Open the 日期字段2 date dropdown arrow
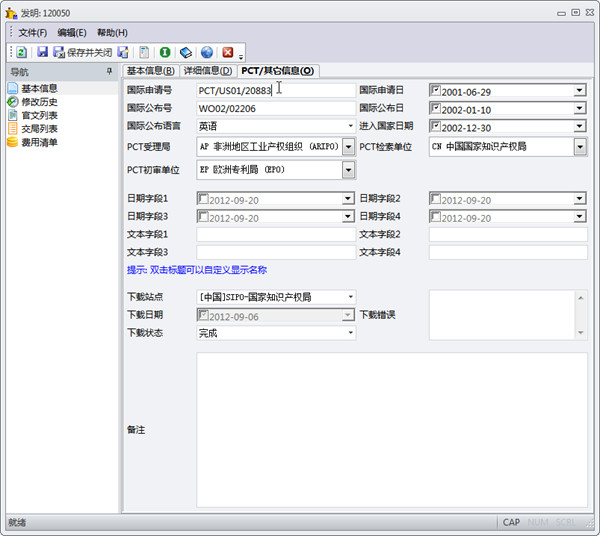The image size is (600, 536). (579, 198)
